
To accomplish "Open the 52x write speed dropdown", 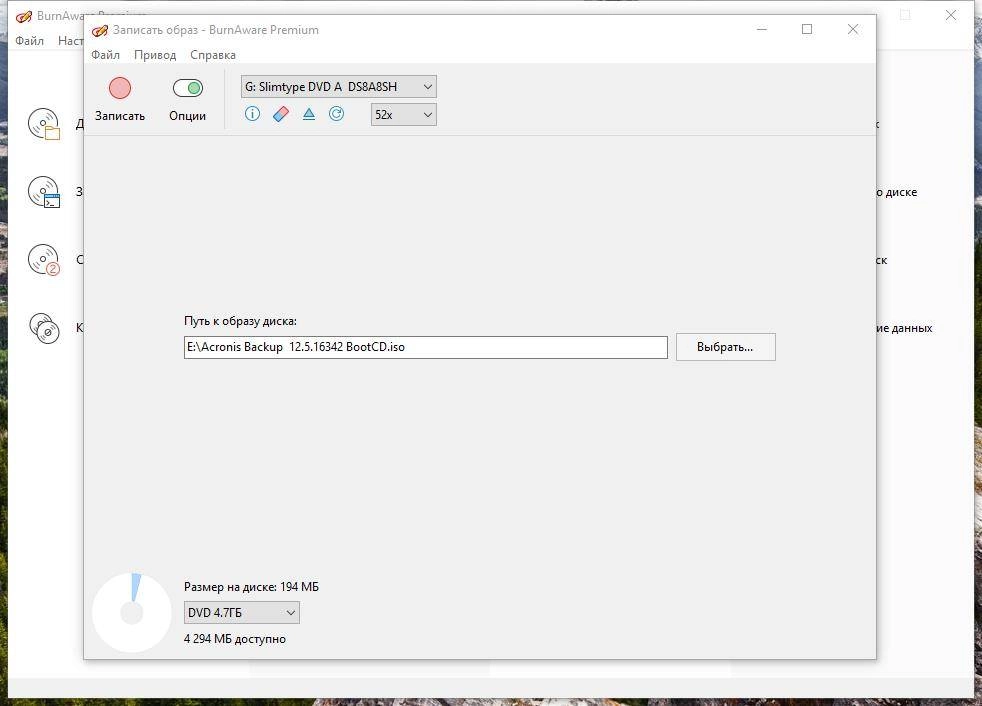I will pyautogui.click(x=404, y=115).
